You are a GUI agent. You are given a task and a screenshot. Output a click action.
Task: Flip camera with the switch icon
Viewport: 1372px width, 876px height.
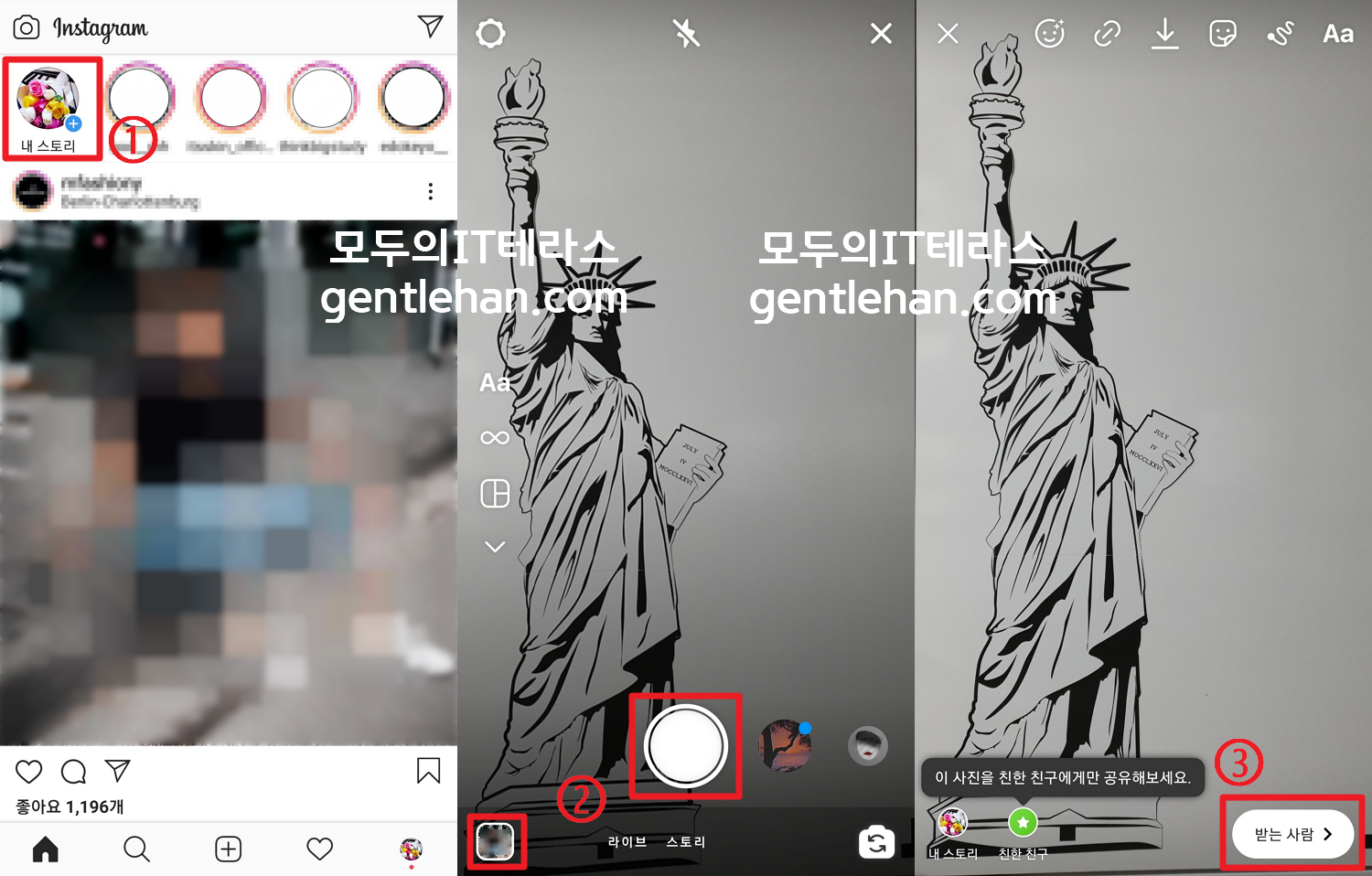pos(876,842)
